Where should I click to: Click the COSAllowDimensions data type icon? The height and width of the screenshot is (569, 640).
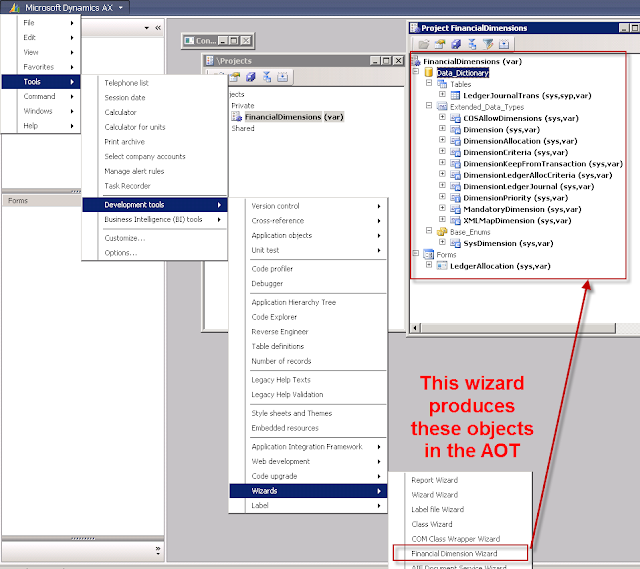[x=455, y=118]
